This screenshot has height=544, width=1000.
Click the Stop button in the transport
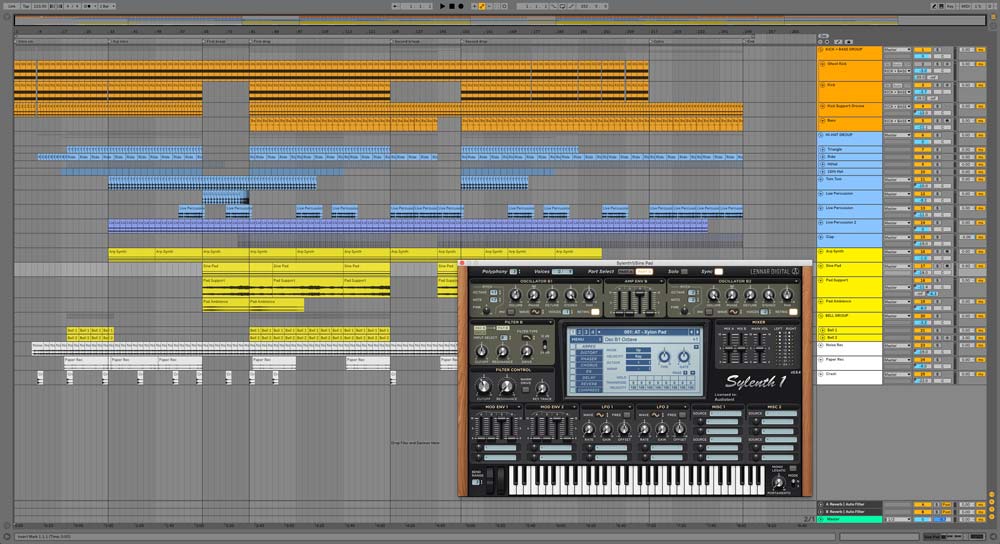click(x=451, y=6)
